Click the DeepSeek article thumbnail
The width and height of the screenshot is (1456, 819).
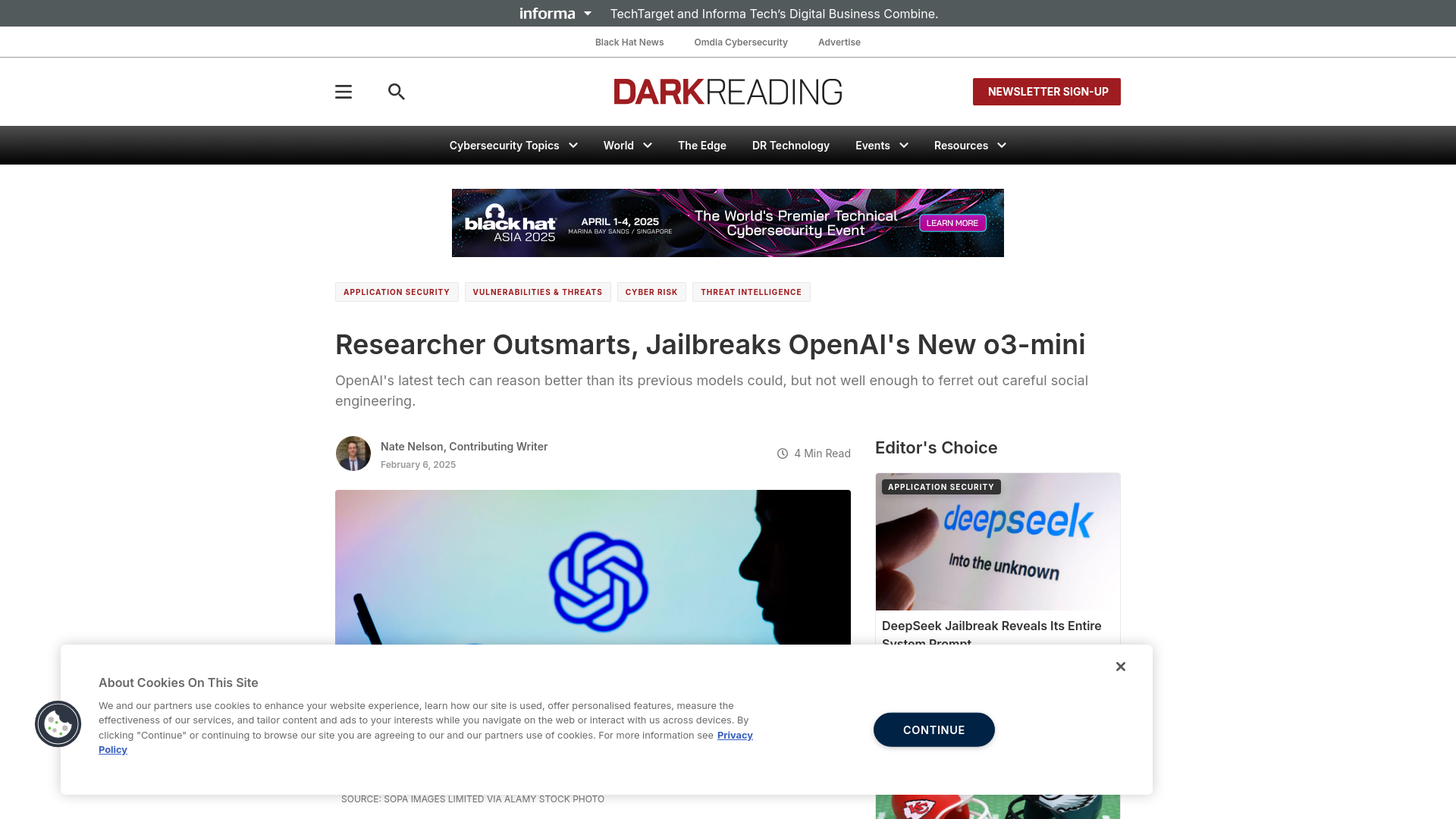click(x=997, y=541)
